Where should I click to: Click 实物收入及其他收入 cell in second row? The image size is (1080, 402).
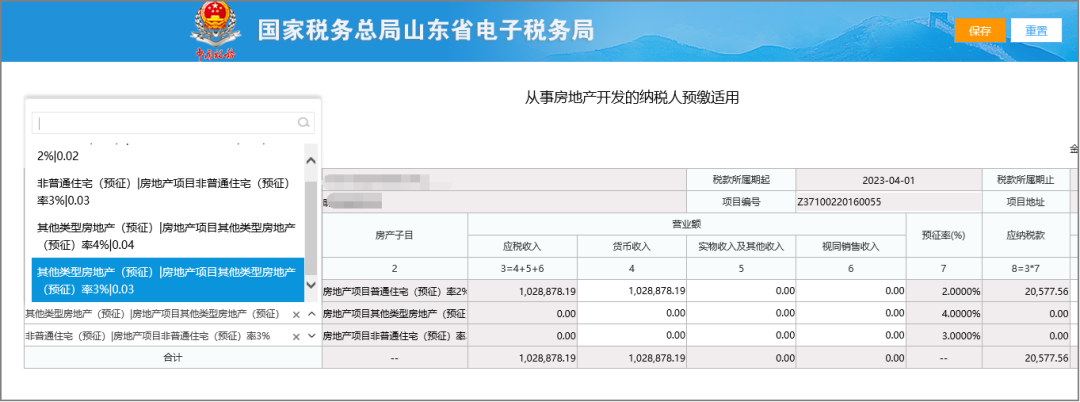741,313
